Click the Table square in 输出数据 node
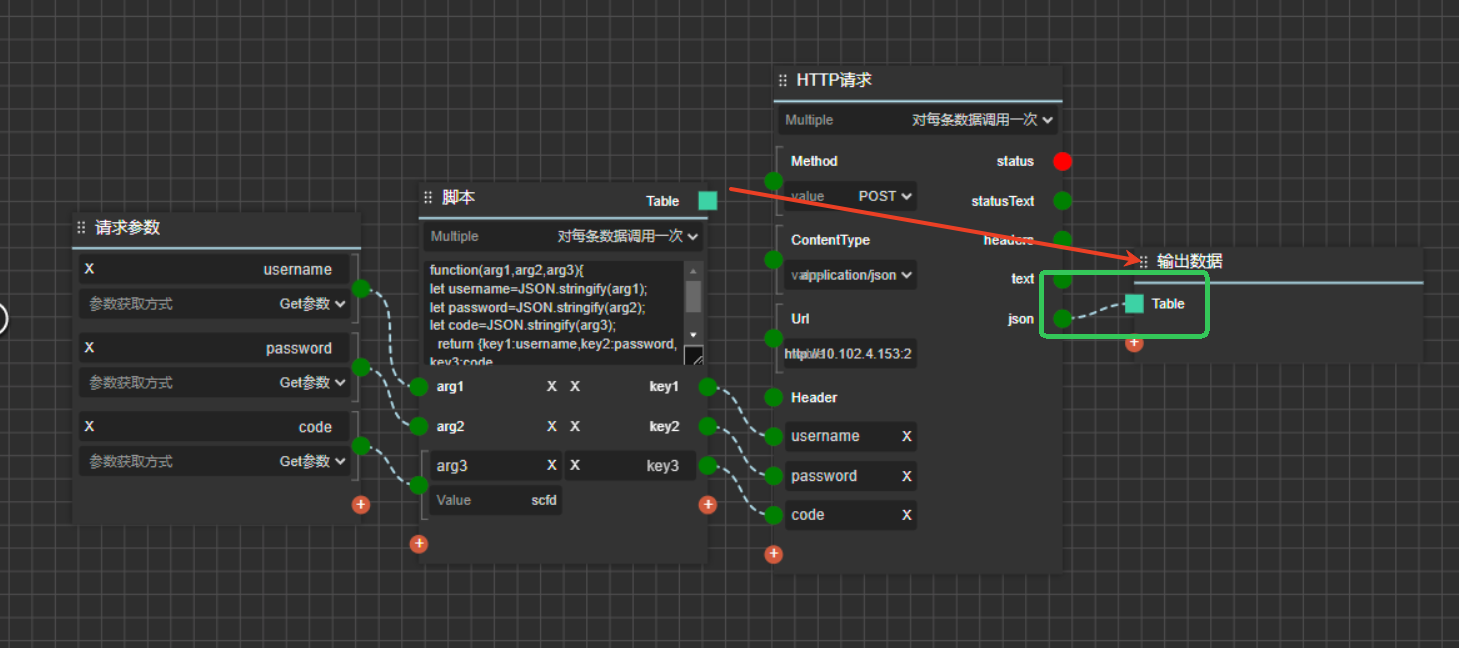The width and height of the screenshot is (1459, 648). pos(1134,304)
